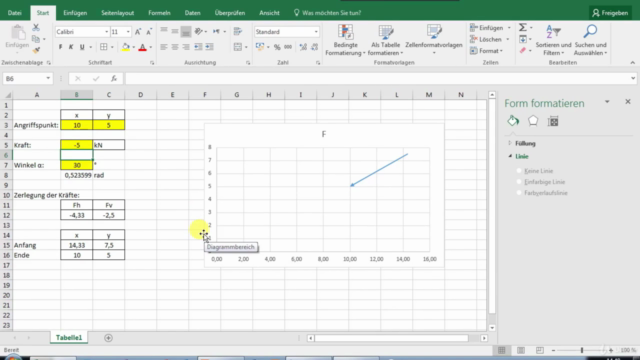Switch to page break preview

pyautogui.click(x=540, y=350)
